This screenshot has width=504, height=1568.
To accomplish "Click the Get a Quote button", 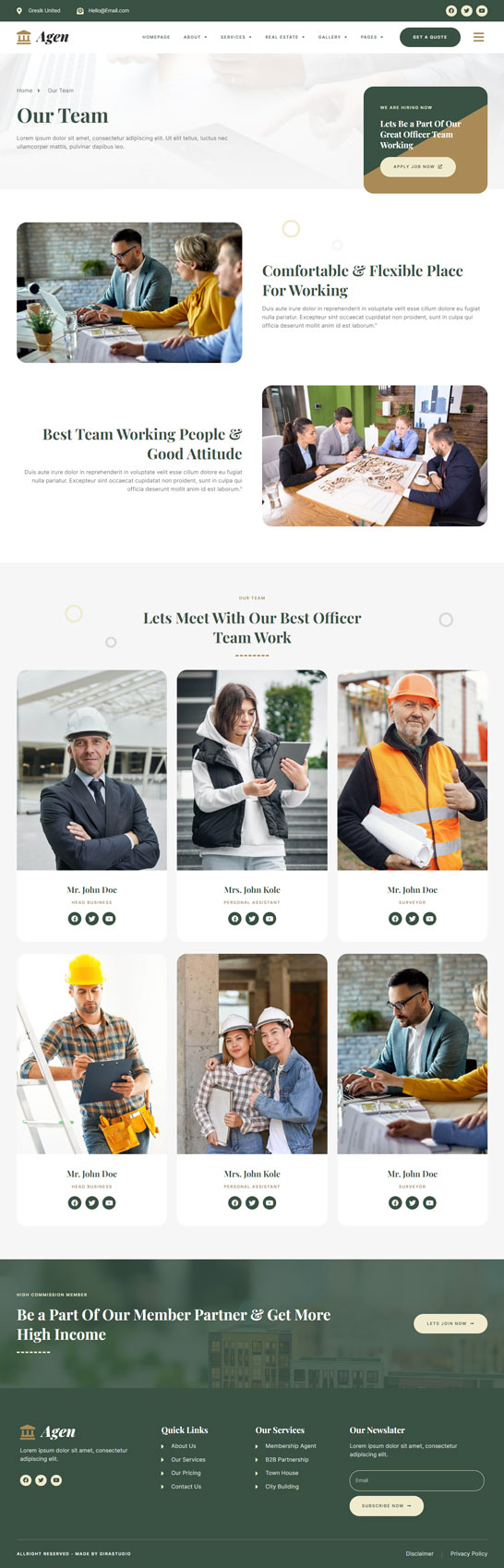I will [x=430, y=37].
